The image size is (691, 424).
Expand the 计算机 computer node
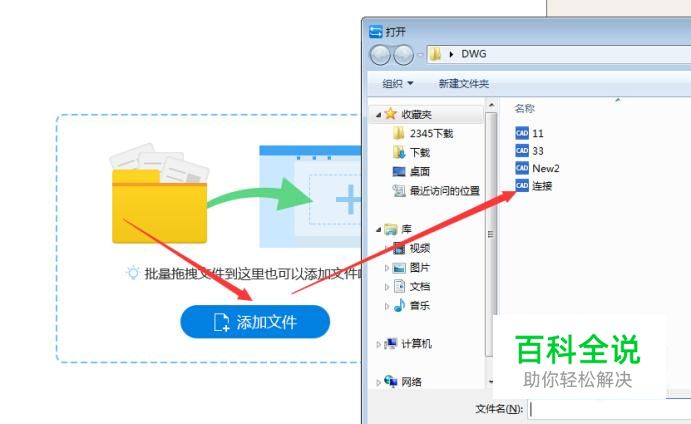coord(379,344)
